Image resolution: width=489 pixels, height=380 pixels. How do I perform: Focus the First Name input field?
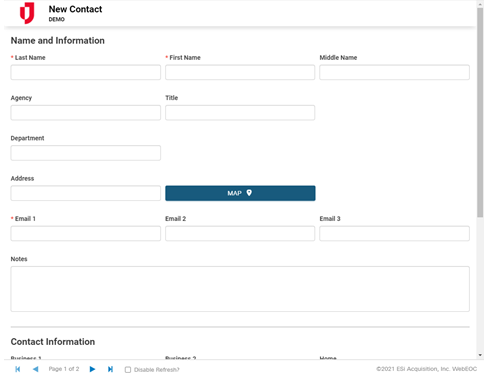coord(240,72)
